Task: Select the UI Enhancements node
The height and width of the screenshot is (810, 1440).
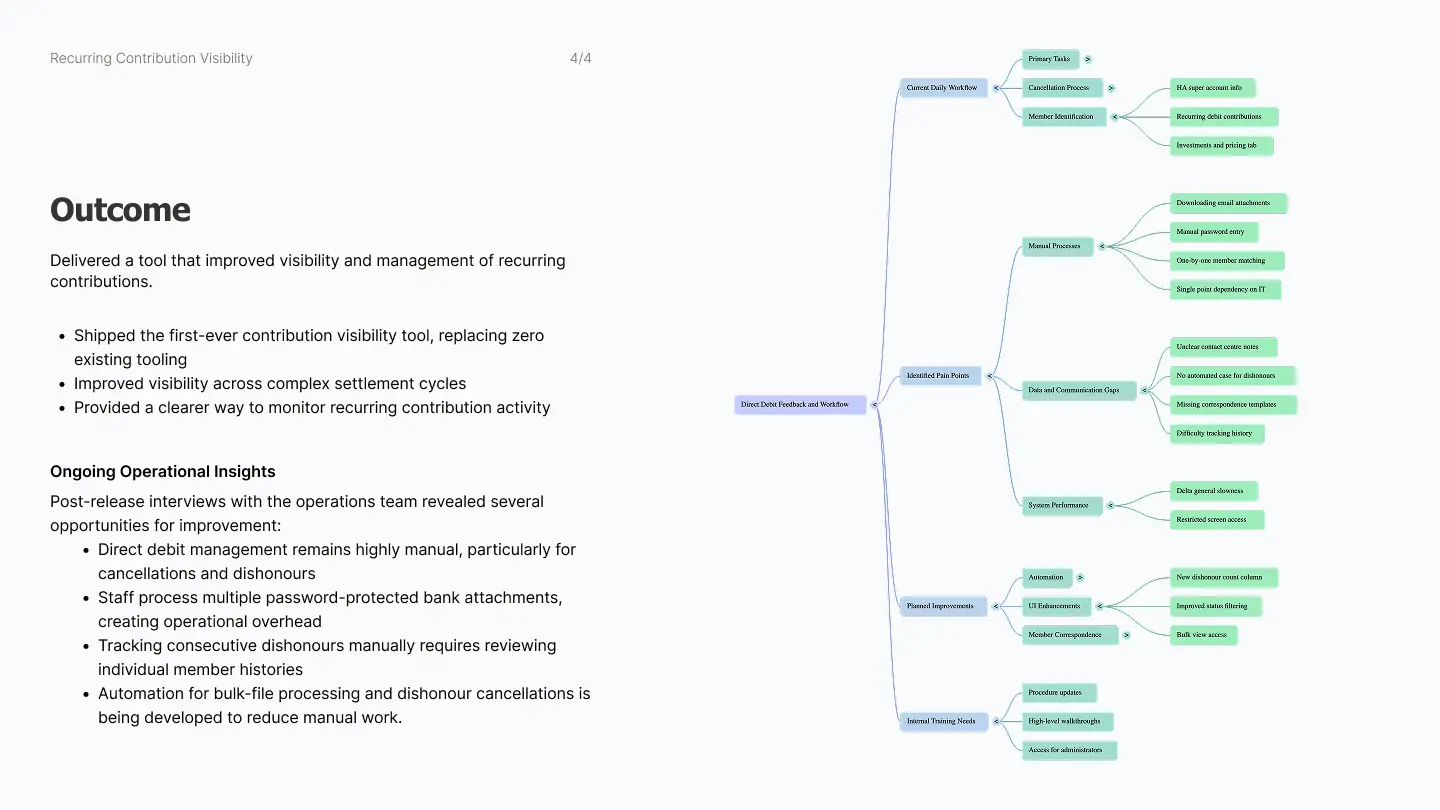Action: tap(1057, 606)
